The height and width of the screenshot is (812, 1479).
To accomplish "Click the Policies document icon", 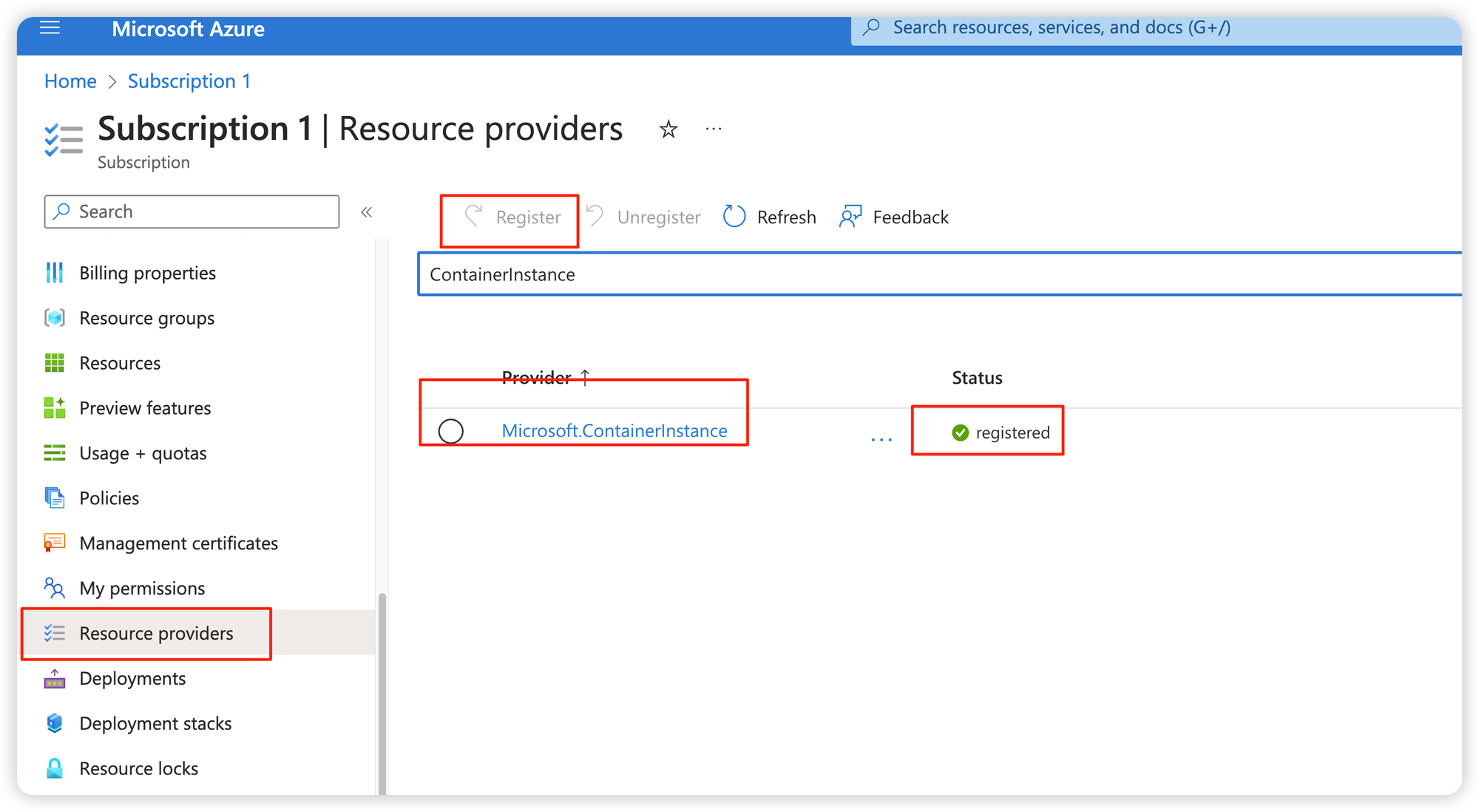I will pos(55,498).
